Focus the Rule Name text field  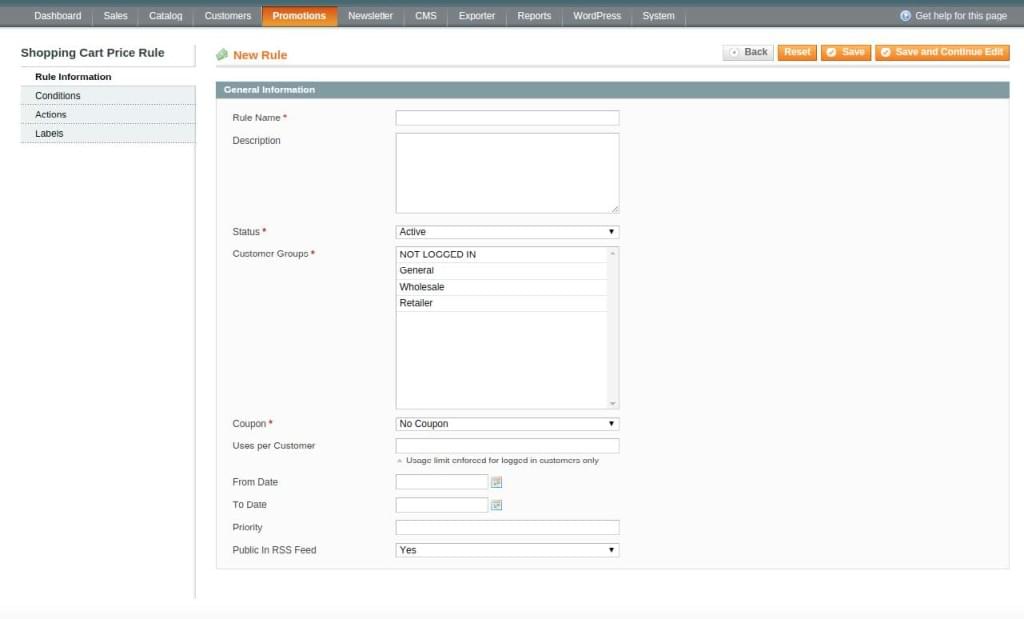coord(507,118)
